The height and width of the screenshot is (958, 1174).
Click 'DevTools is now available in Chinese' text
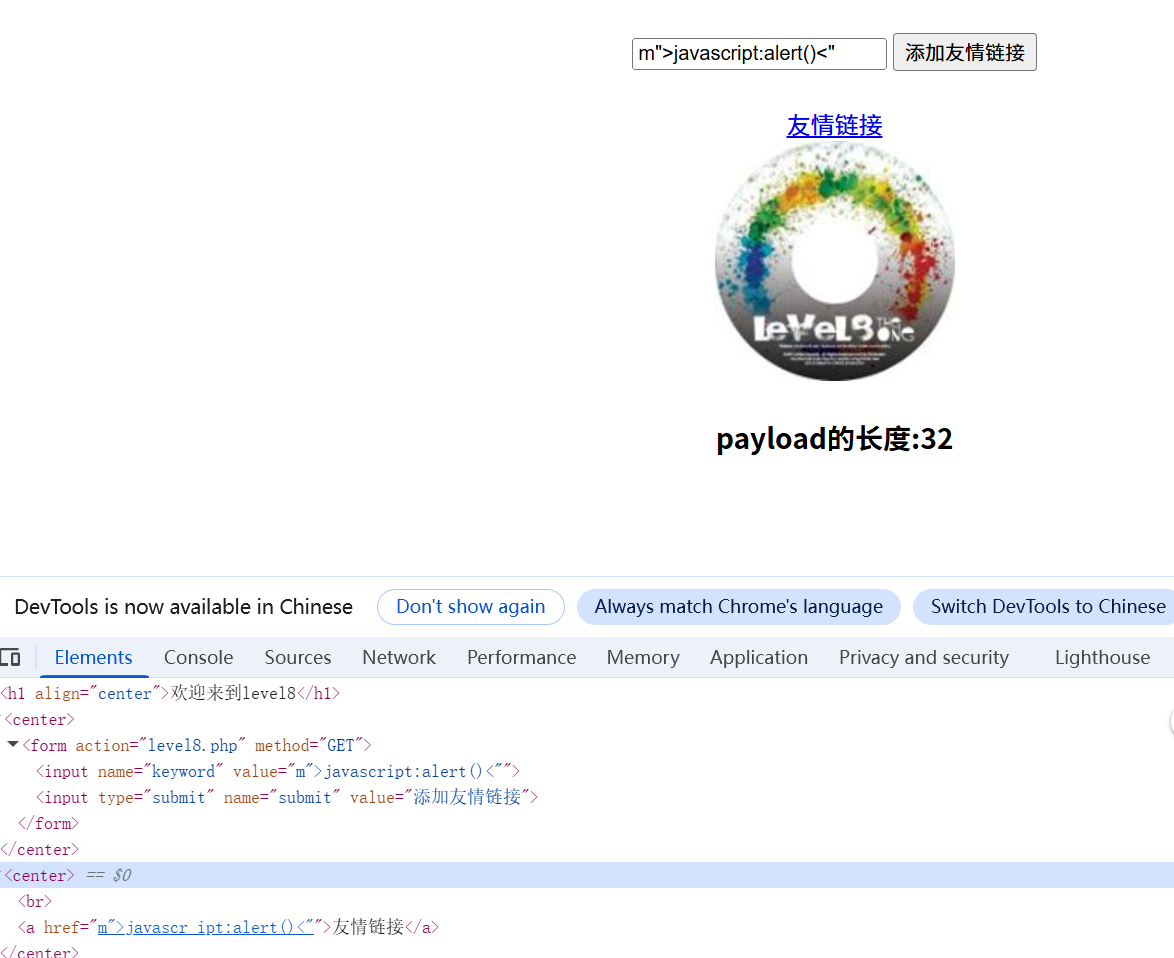183,606
